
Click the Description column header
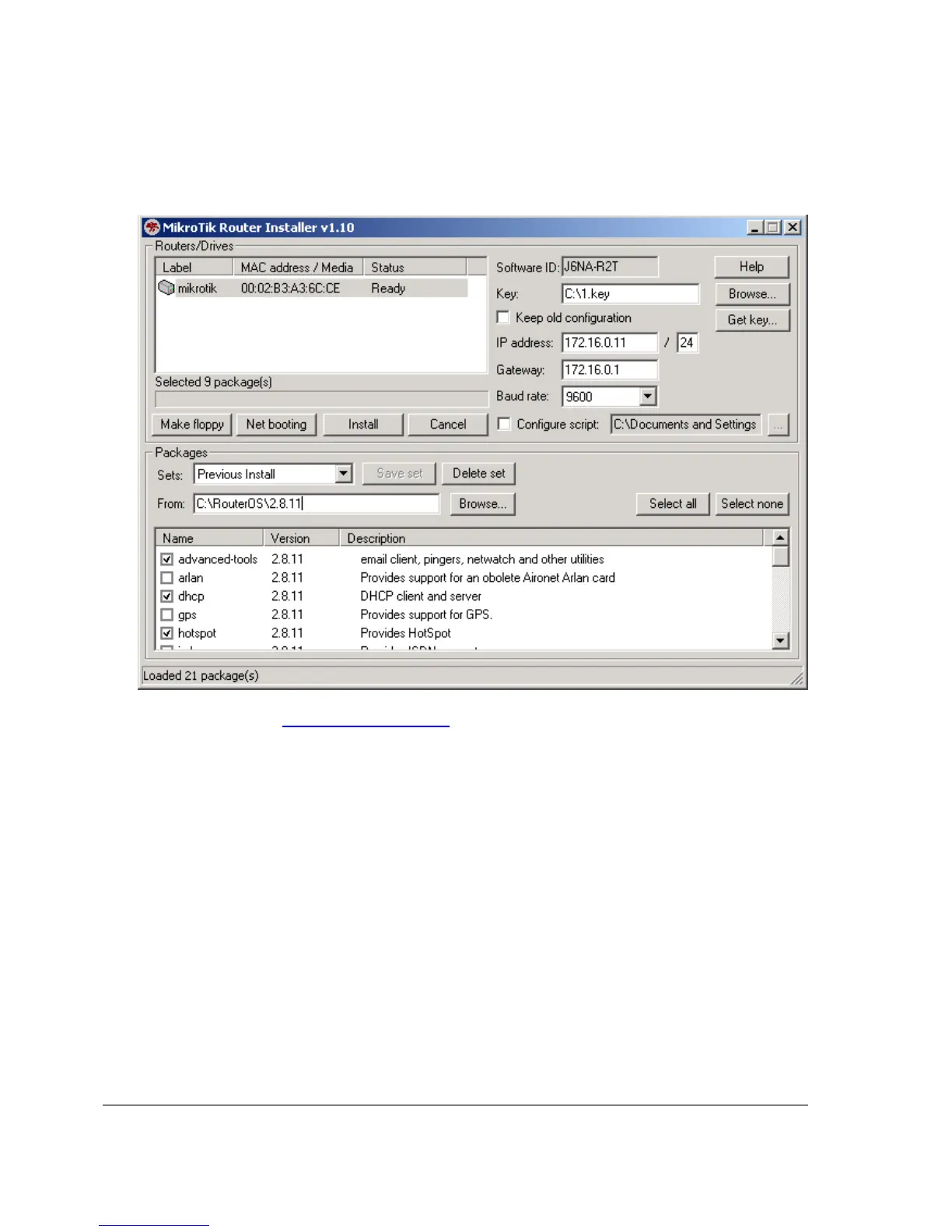pos(551,538)
